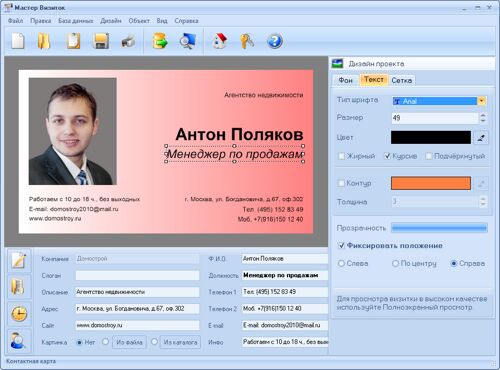Open the Дизайн menu

pos(111,21)
